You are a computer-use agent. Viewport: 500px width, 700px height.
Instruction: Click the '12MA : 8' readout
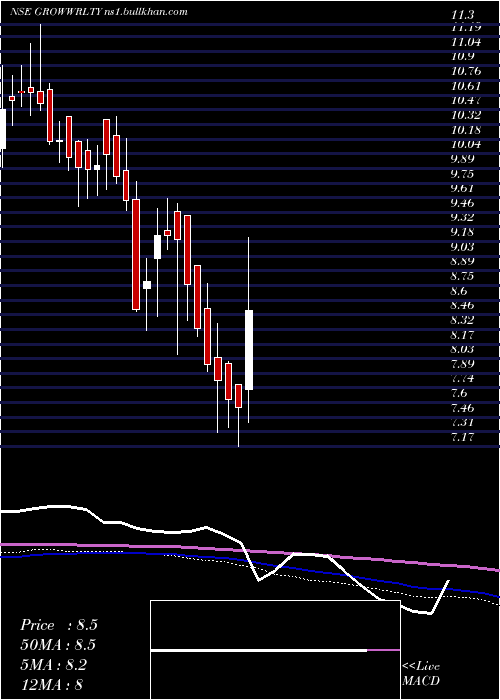pos(52,684)
